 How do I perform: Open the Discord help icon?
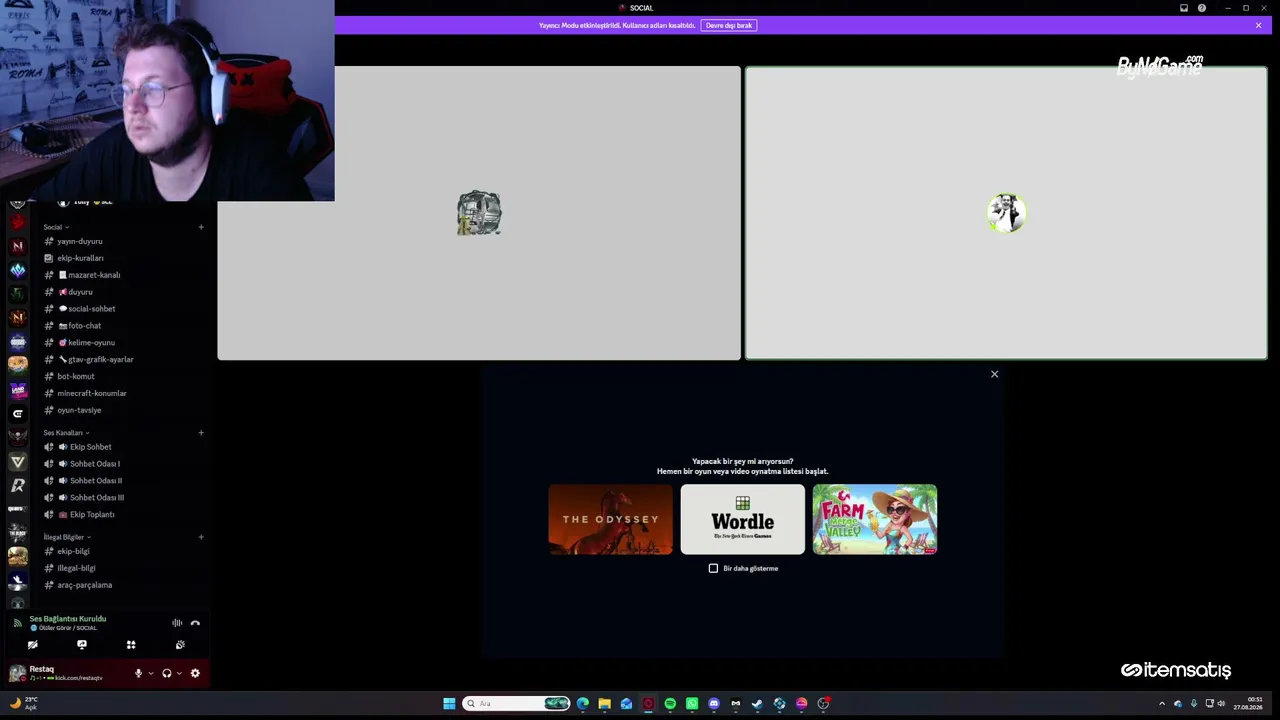point(1202,8)
